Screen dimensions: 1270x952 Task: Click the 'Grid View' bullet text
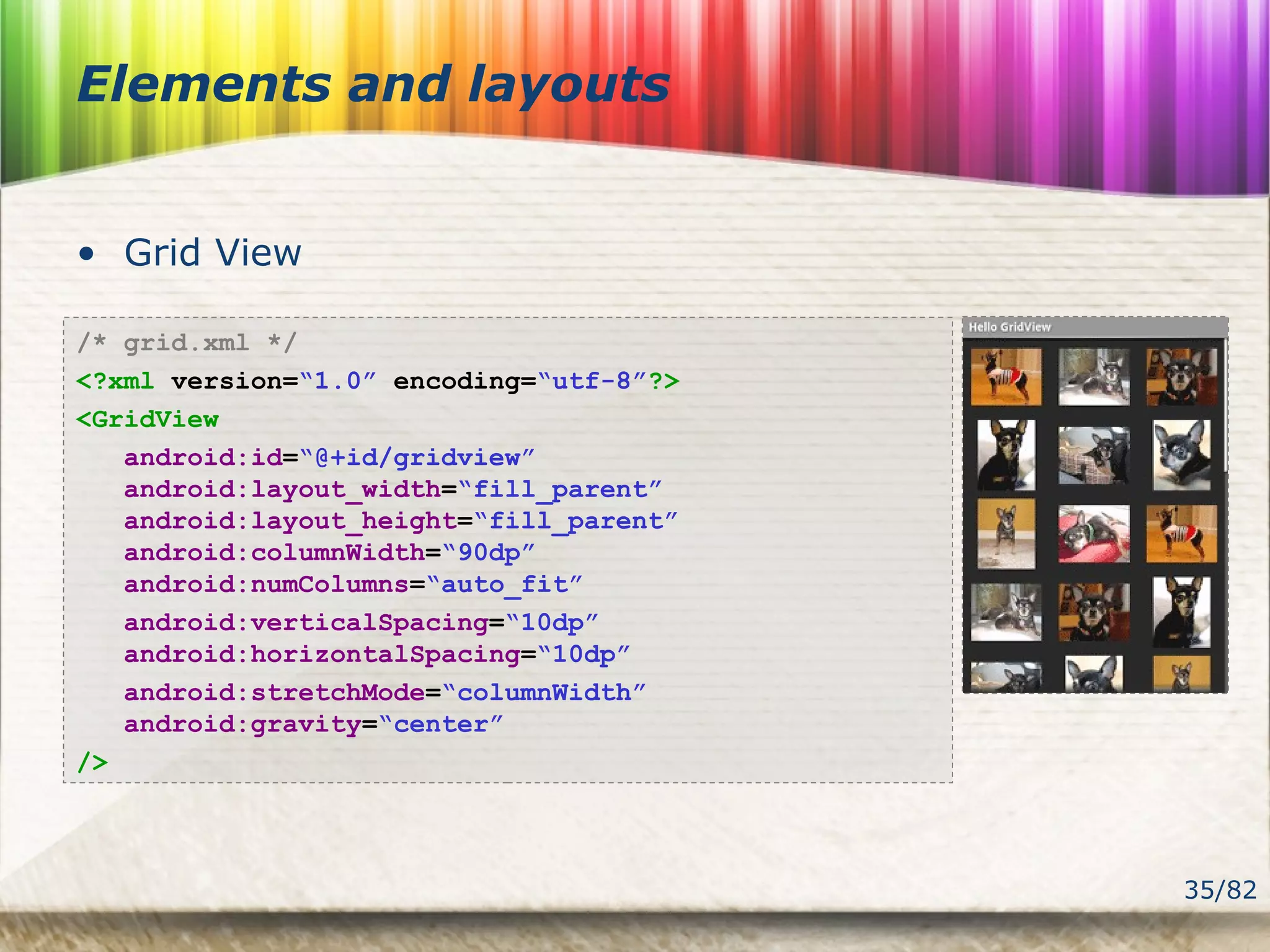pyautogui.click(x=213, y=253)
